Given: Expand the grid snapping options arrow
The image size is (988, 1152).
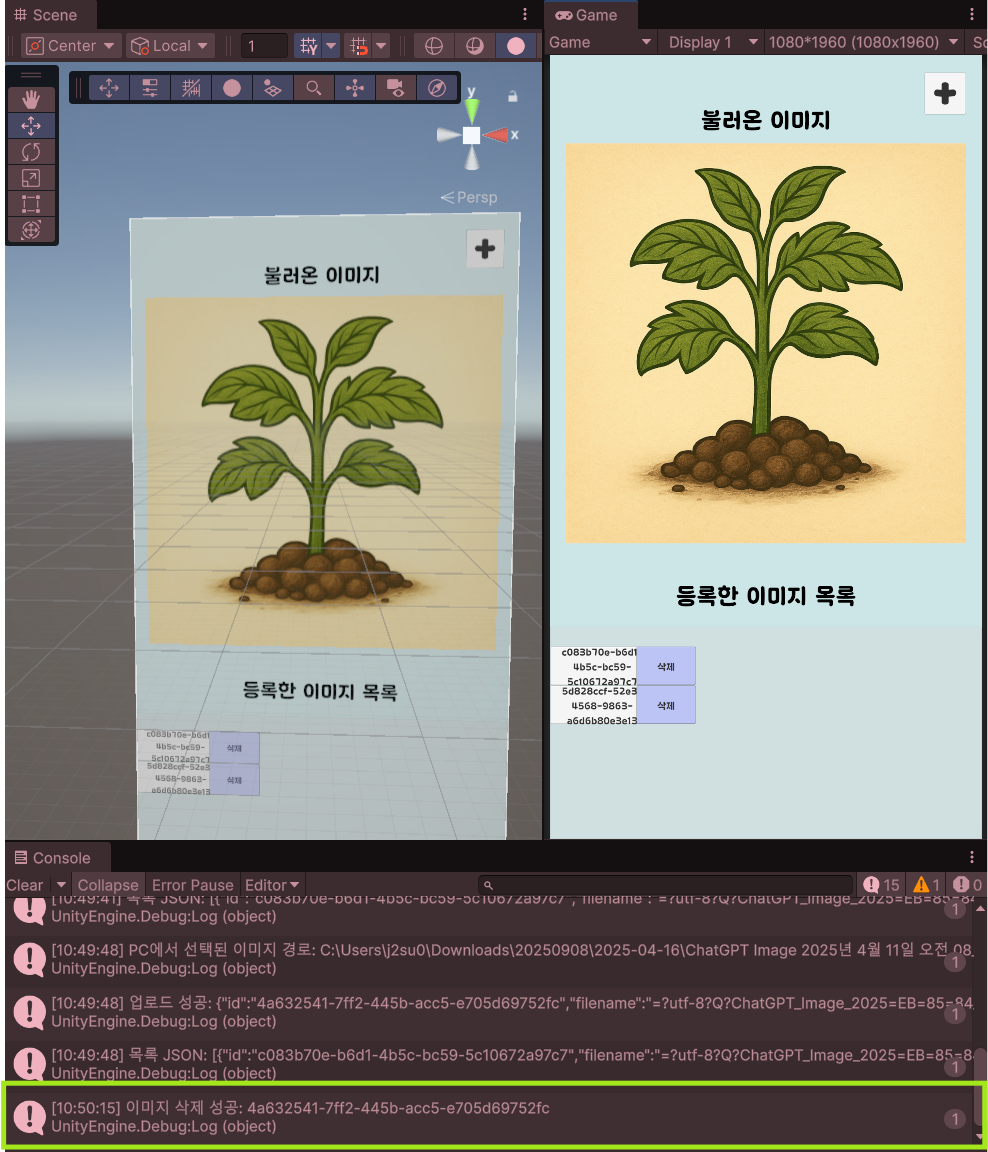Looking at the screenshot, I should click(x=381, y=46).
